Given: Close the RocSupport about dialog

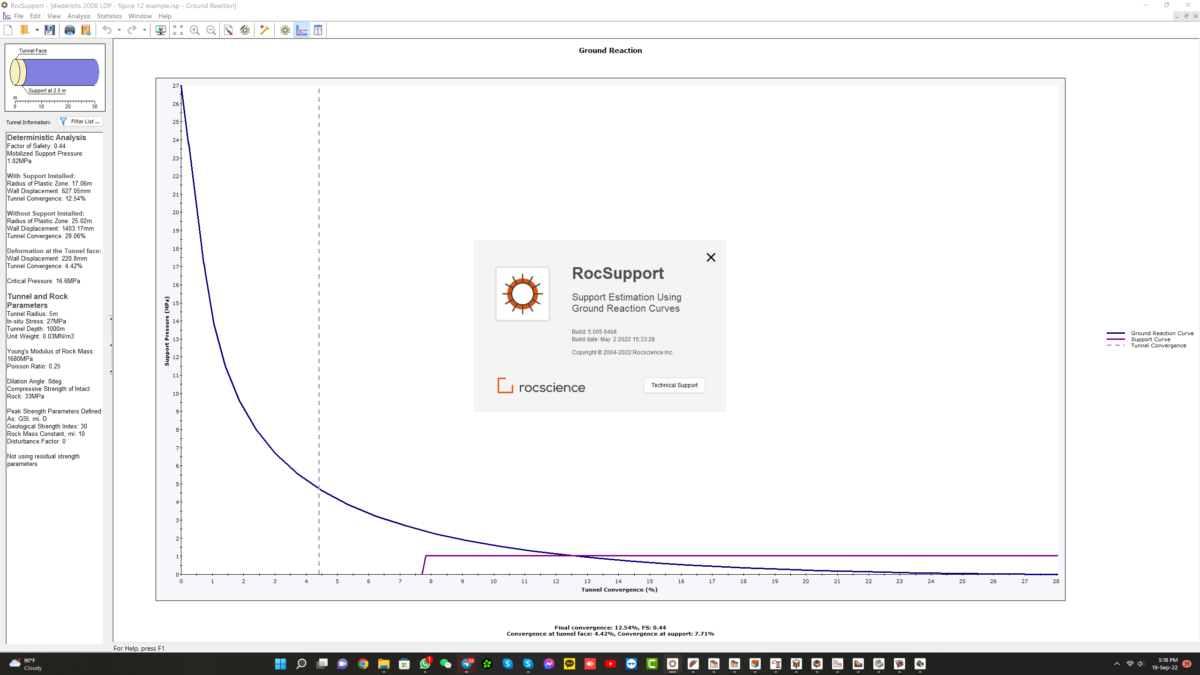Looking at the screenshot, I should coord(711,257).
